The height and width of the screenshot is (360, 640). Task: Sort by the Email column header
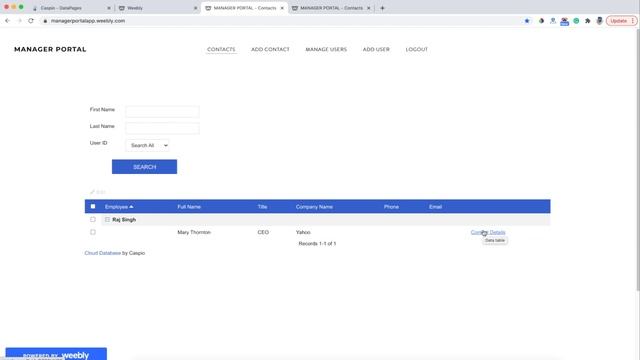point(436,207)
